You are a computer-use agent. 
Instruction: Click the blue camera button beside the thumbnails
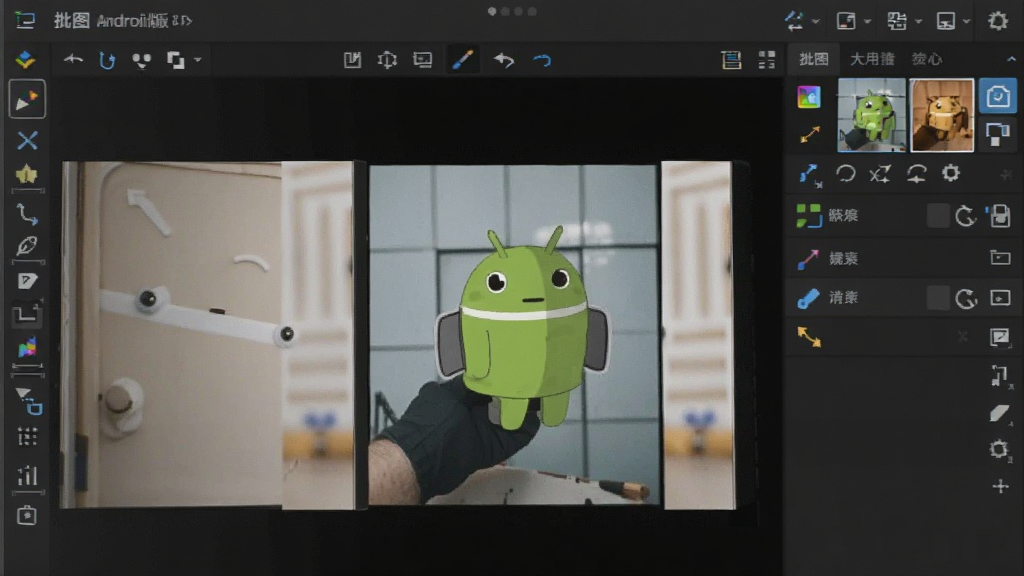coord(997,97)
